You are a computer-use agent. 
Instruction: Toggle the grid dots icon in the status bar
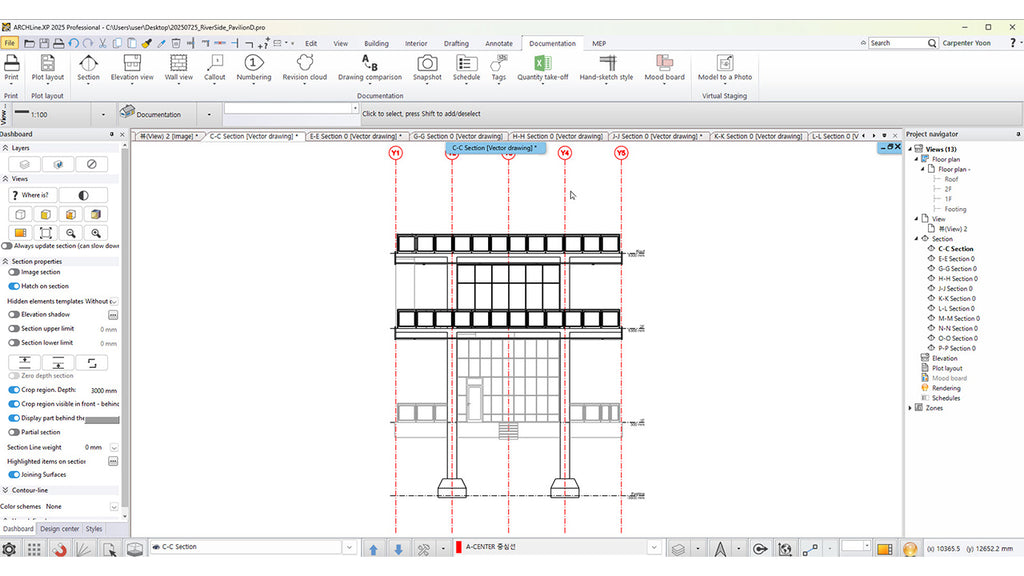tap(34, 549)
